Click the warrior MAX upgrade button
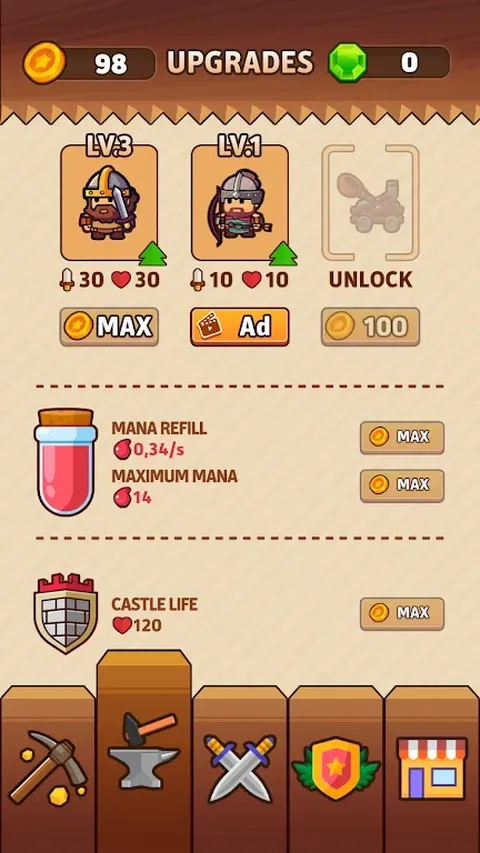This screenshot has height=853, width=480. (x=109, y=326)
